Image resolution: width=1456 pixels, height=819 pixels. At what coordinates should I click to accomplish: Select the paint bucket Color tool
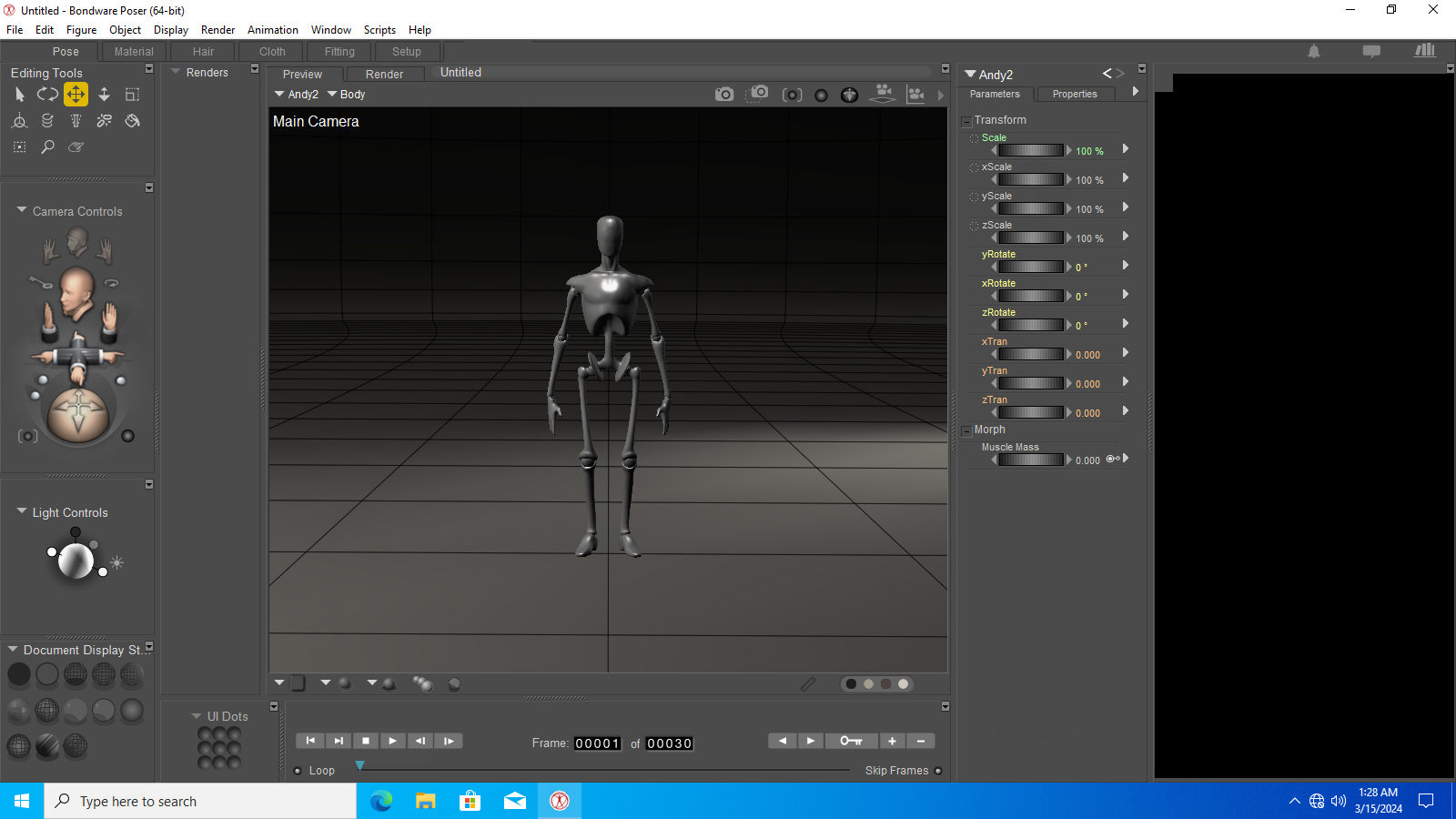tap(132, 120)
